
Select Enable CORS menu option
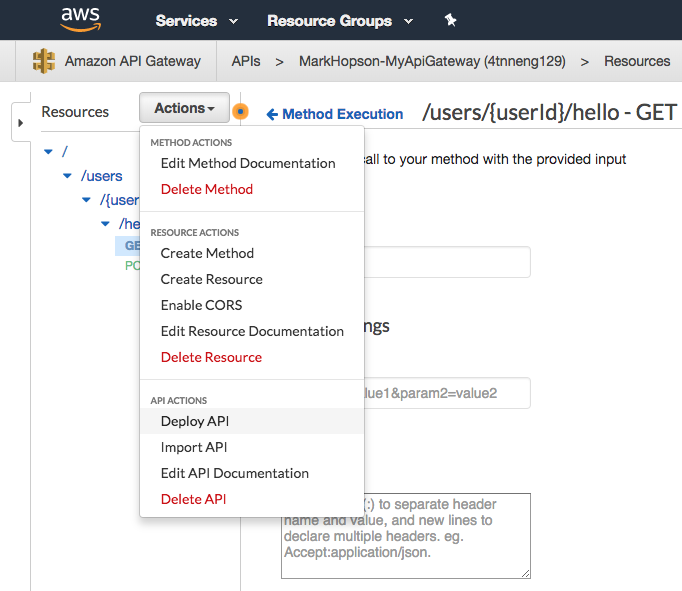(201, 305)
